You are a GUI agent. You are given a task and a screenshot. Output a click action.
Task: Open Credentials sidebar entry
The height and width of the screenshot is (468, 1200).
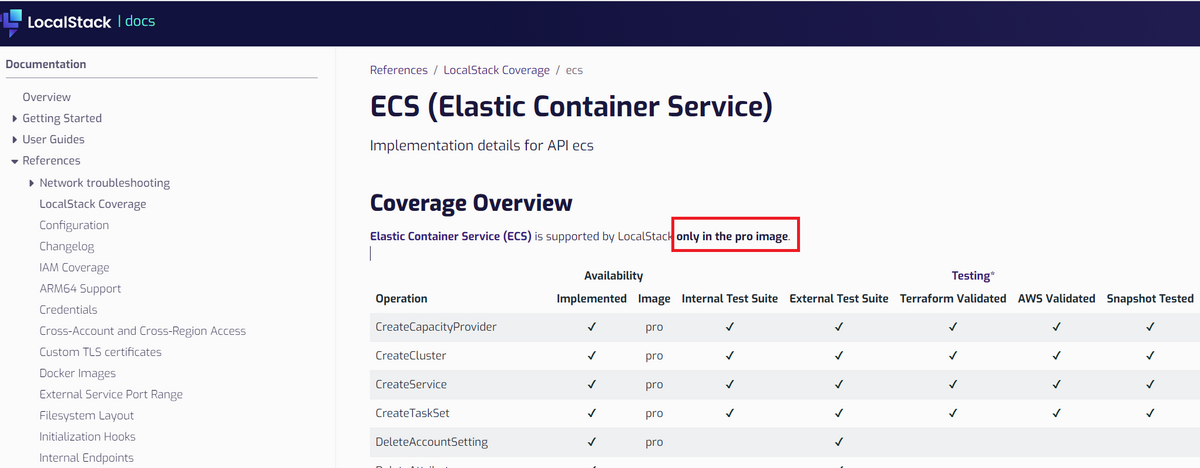69,310
